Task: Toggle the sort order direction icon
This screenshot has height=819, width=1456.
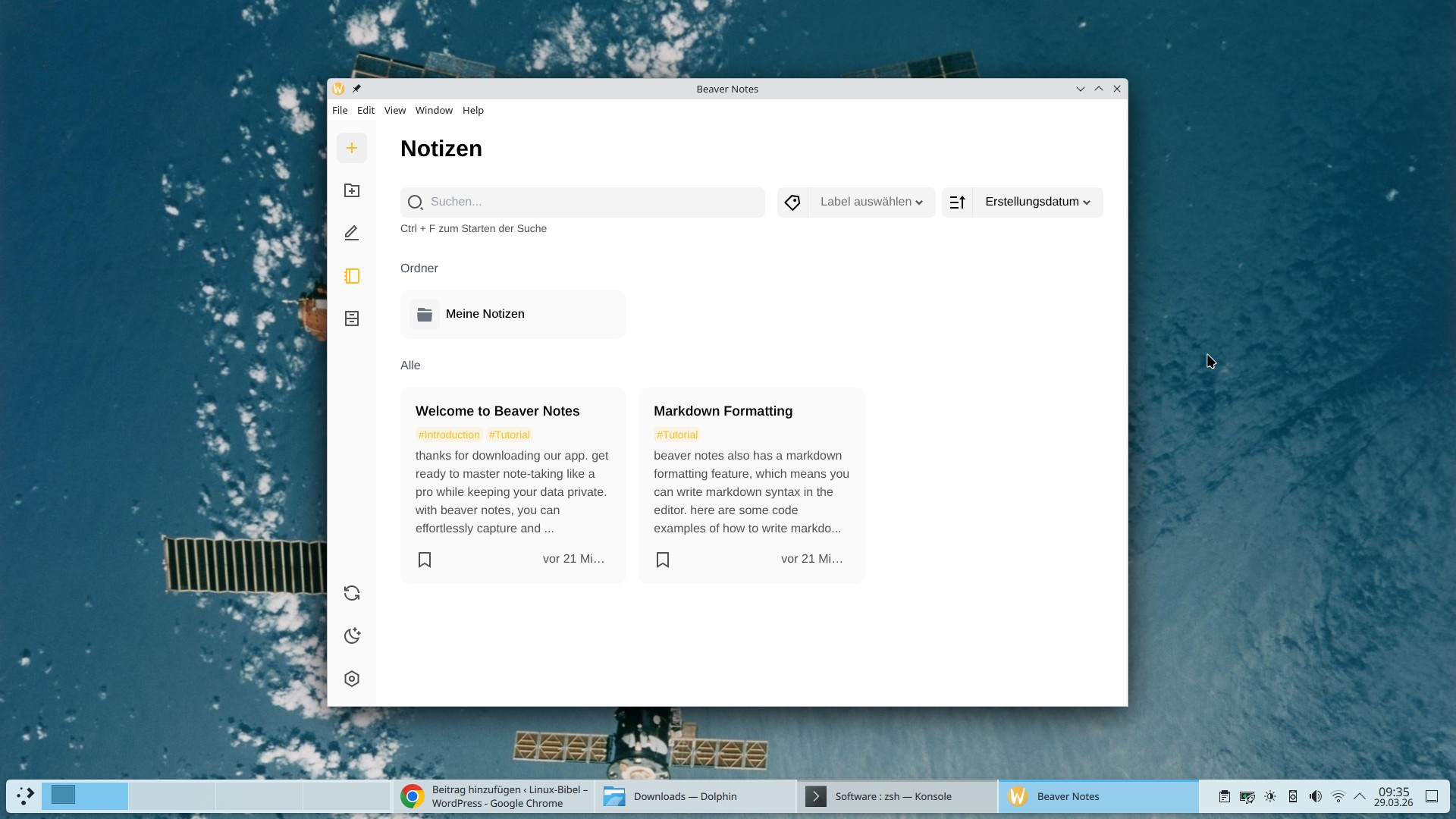Action: tap(957, 202)
